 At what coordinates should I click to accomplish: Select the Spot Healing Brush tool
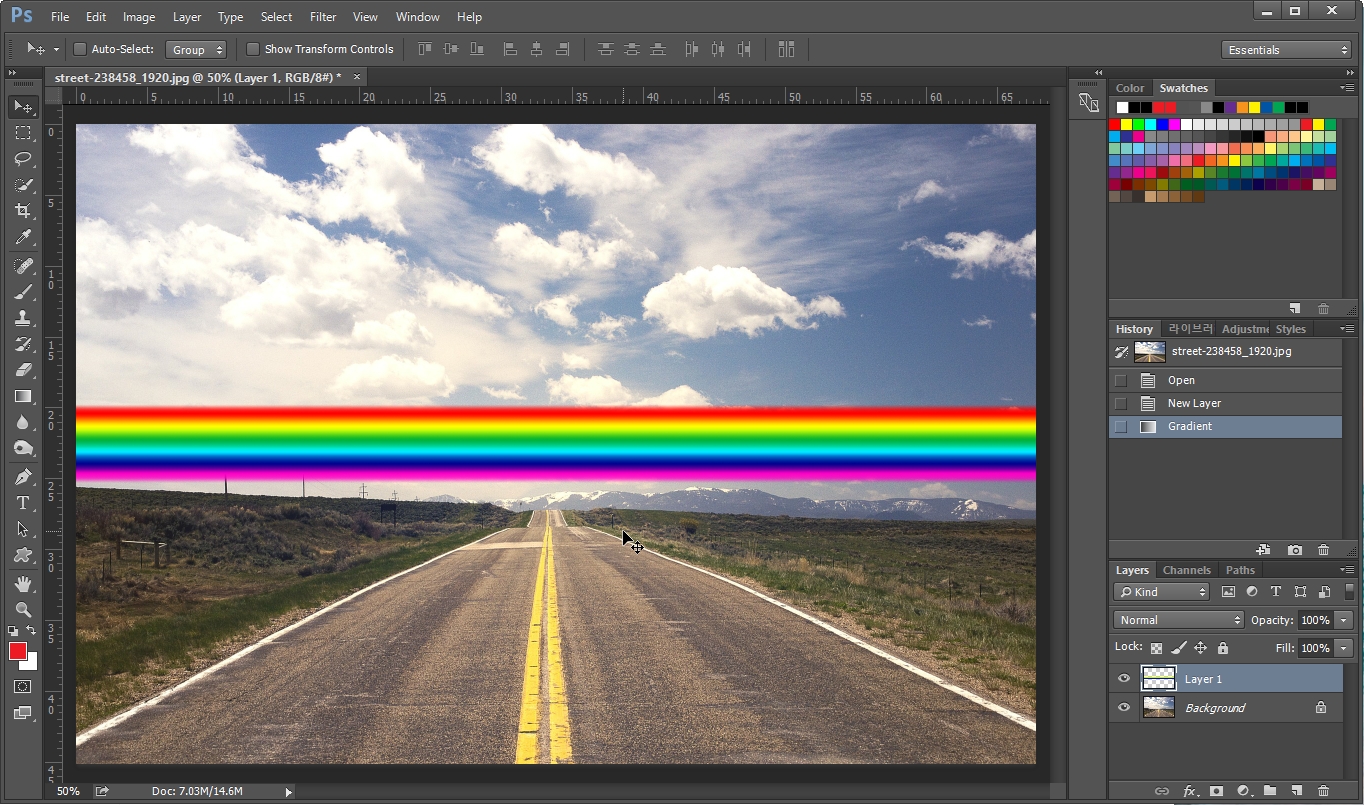[x=23, y=266]
